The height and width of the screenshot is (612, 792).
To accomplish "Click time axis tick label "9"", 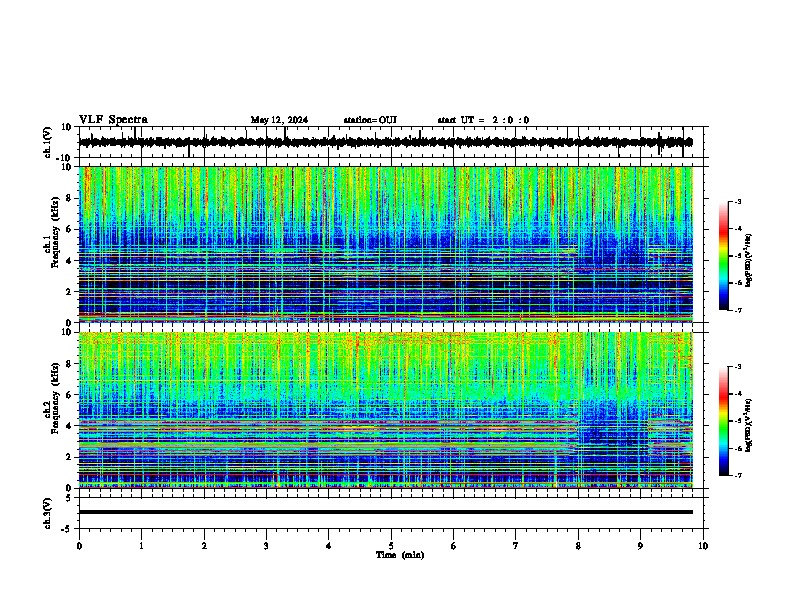I will tap(640, 546).
